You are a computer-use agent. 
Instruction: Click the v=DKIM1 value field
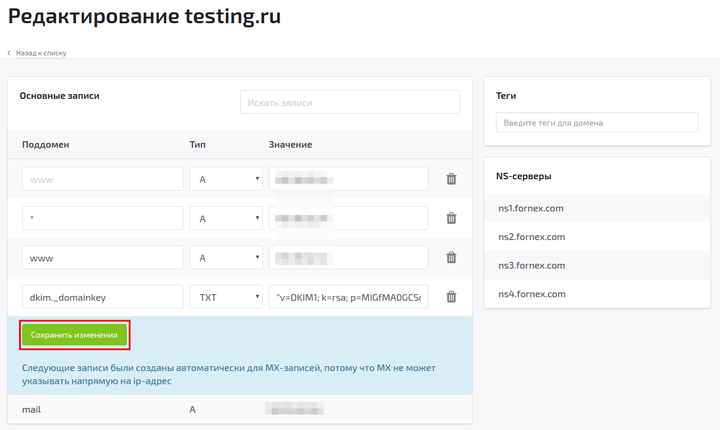pyautogui.click(x=349, y=297)
